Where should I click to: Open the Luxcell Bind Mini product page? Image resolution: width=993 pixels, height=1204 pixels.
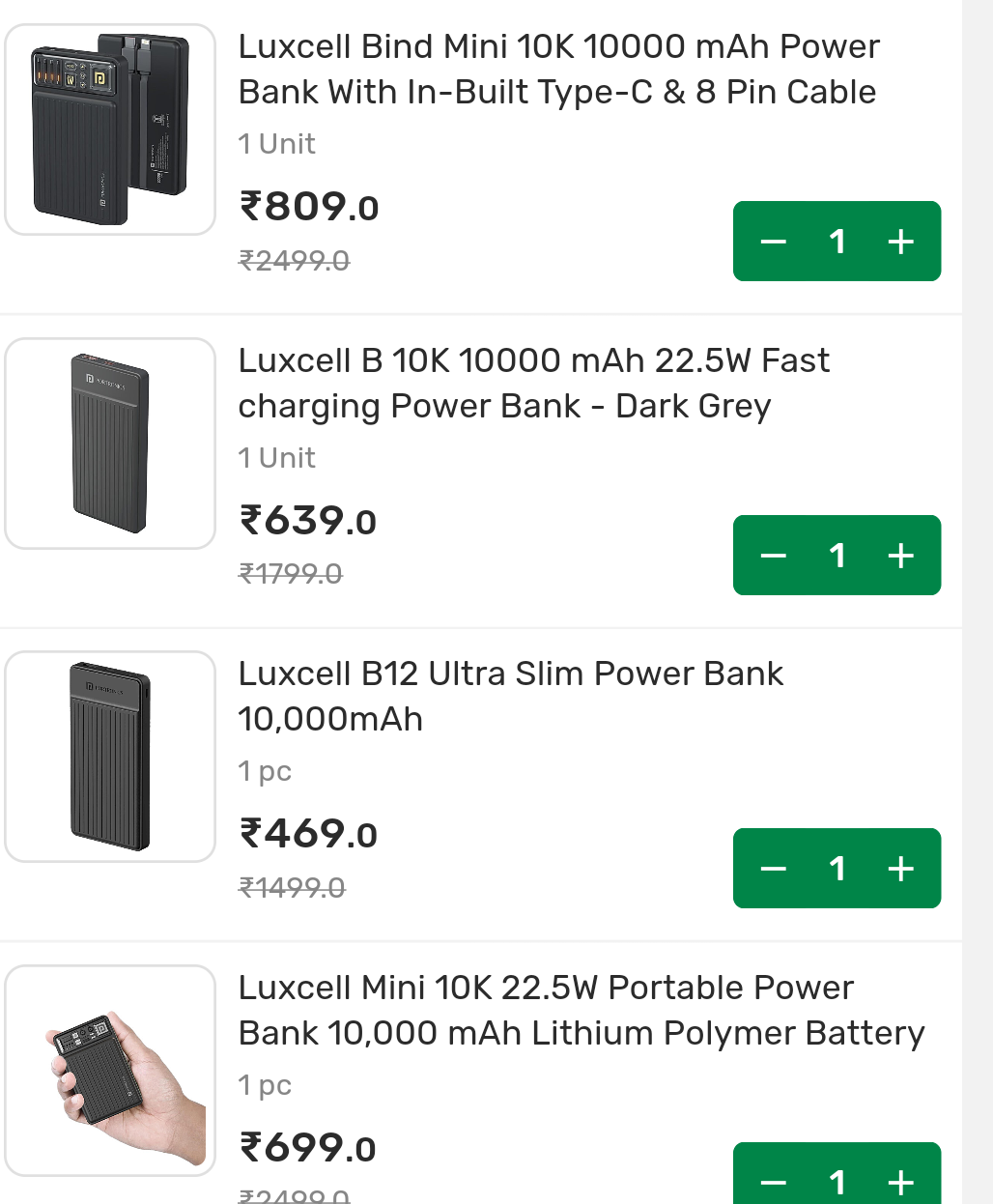pos(558,69)
